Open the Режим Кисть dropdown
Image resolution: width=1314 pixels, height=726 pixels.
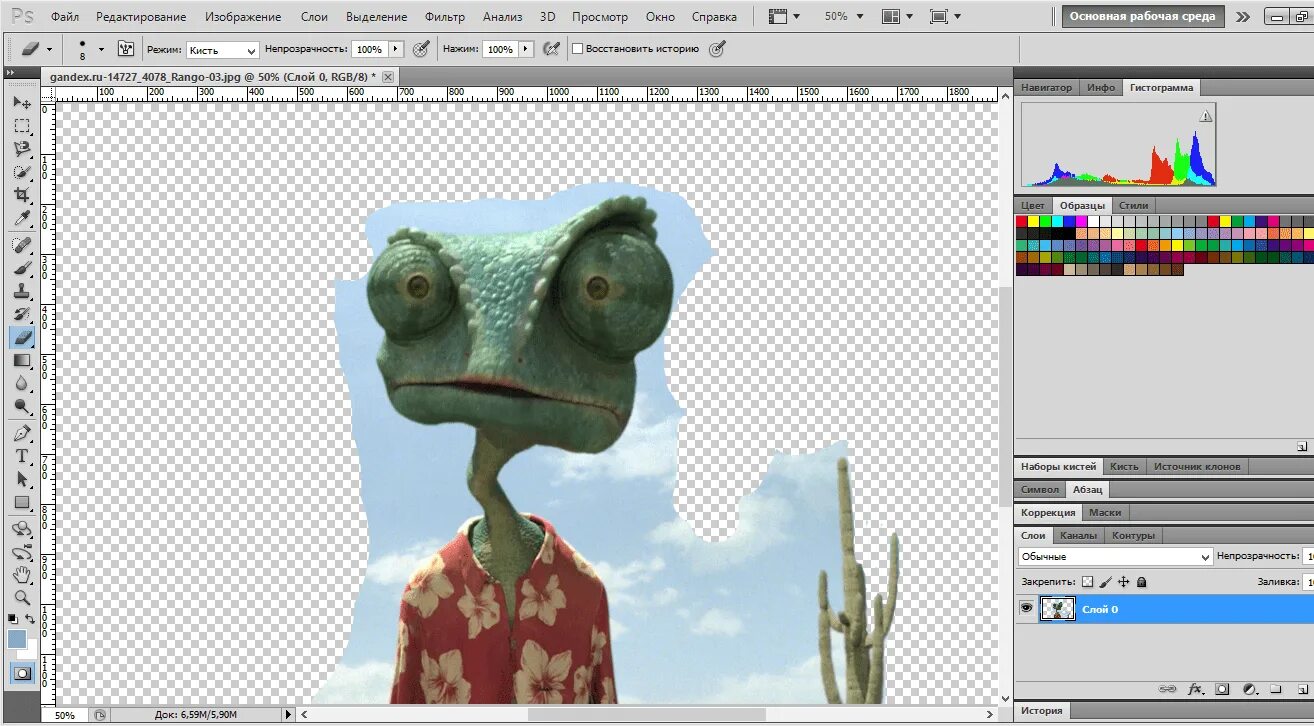[222, 49]
